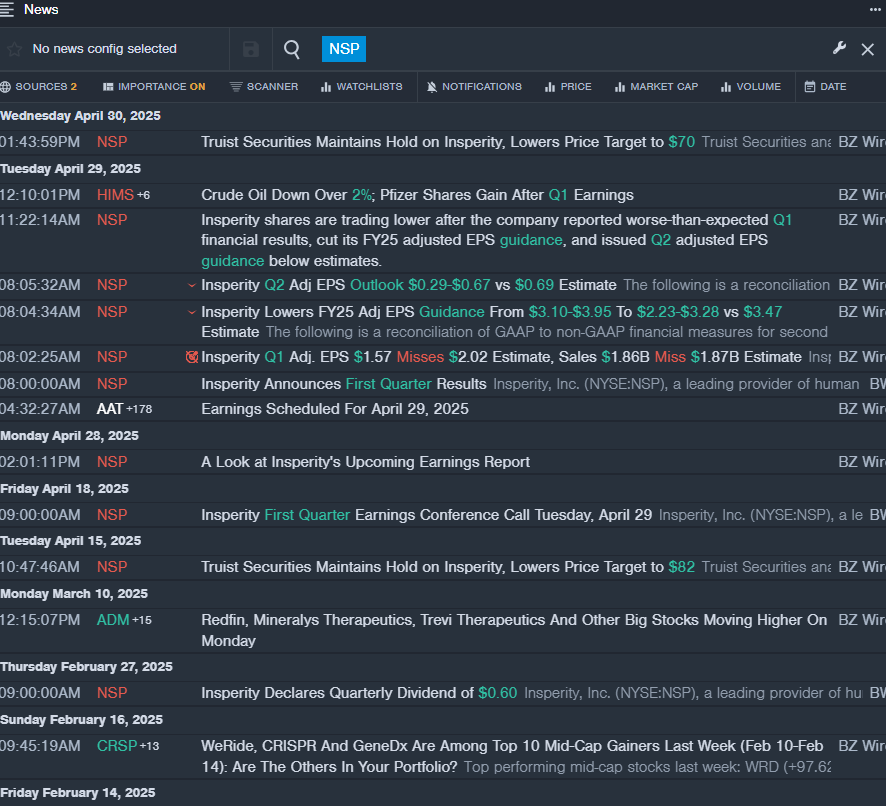
Task: Open the Watchlists filter
Action: click(x=362, y=86)
